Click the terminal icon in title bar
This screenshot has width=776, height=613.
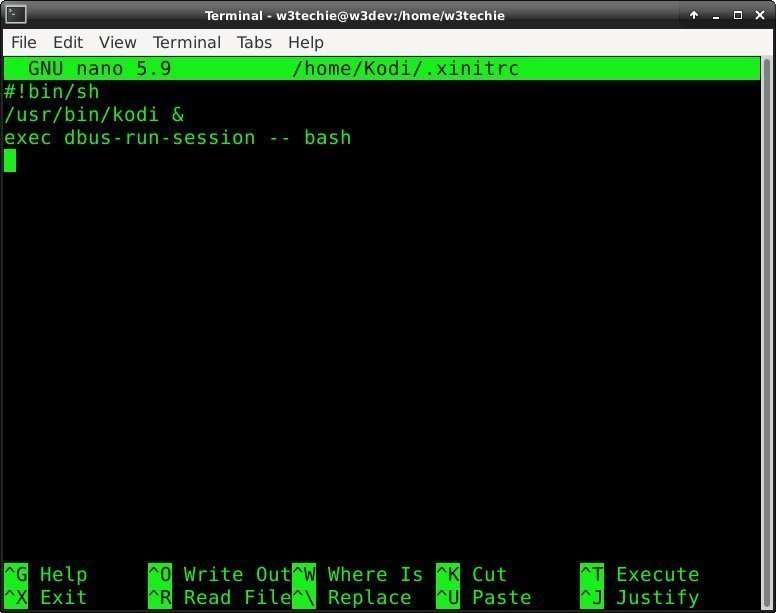pyautogui.click(x=16, y=15)
